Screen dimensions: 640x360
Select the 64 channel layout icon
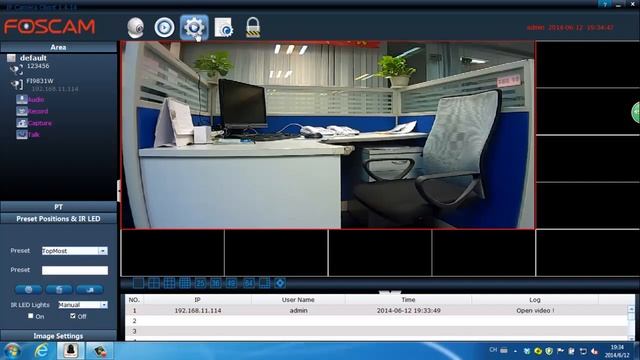249,283
